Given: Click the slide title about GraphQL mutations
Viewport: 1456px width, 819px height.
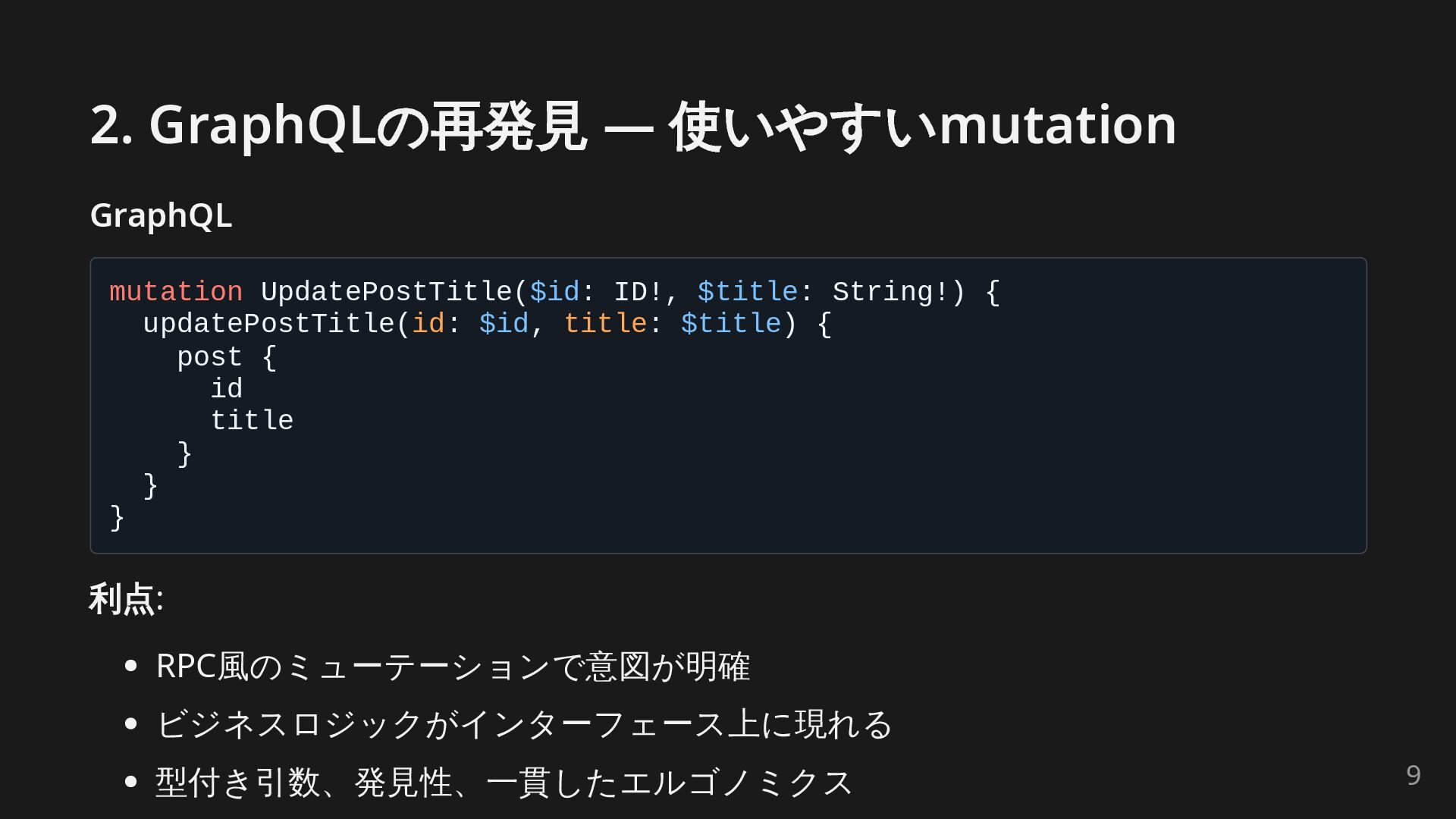Looking at the screenshot, I should point(632,125).
